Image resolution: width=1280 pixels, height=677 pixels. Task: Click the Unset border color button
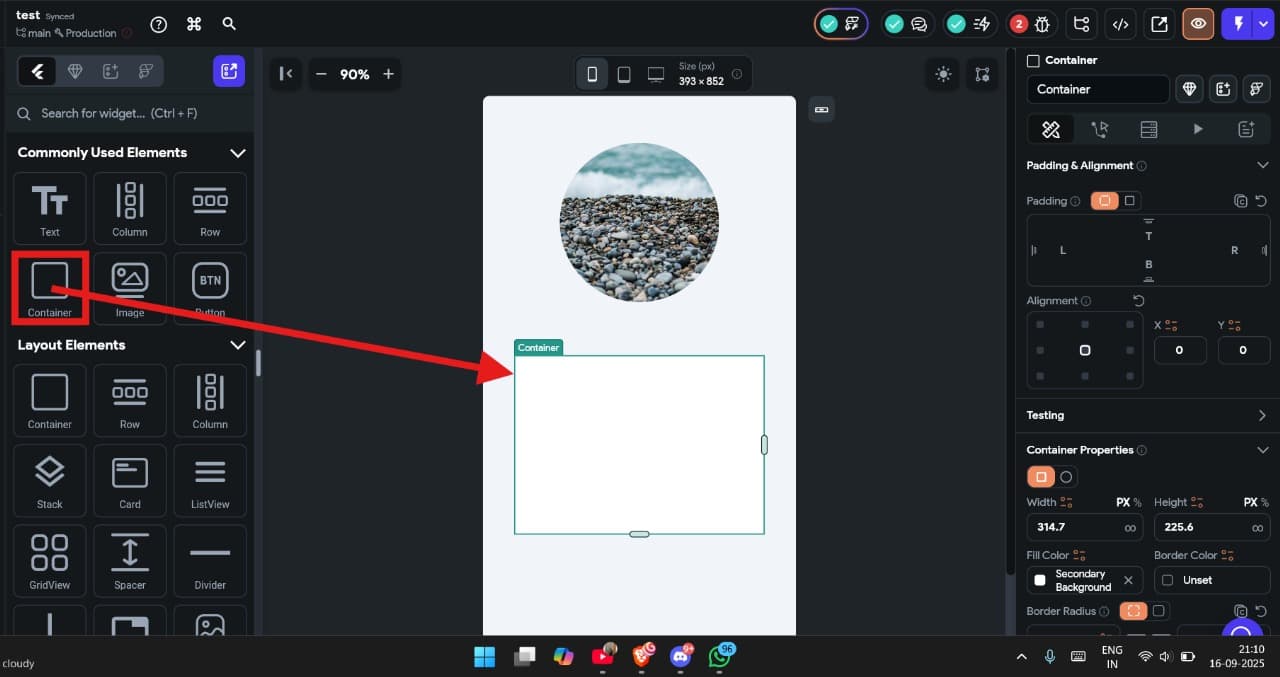1212,580
